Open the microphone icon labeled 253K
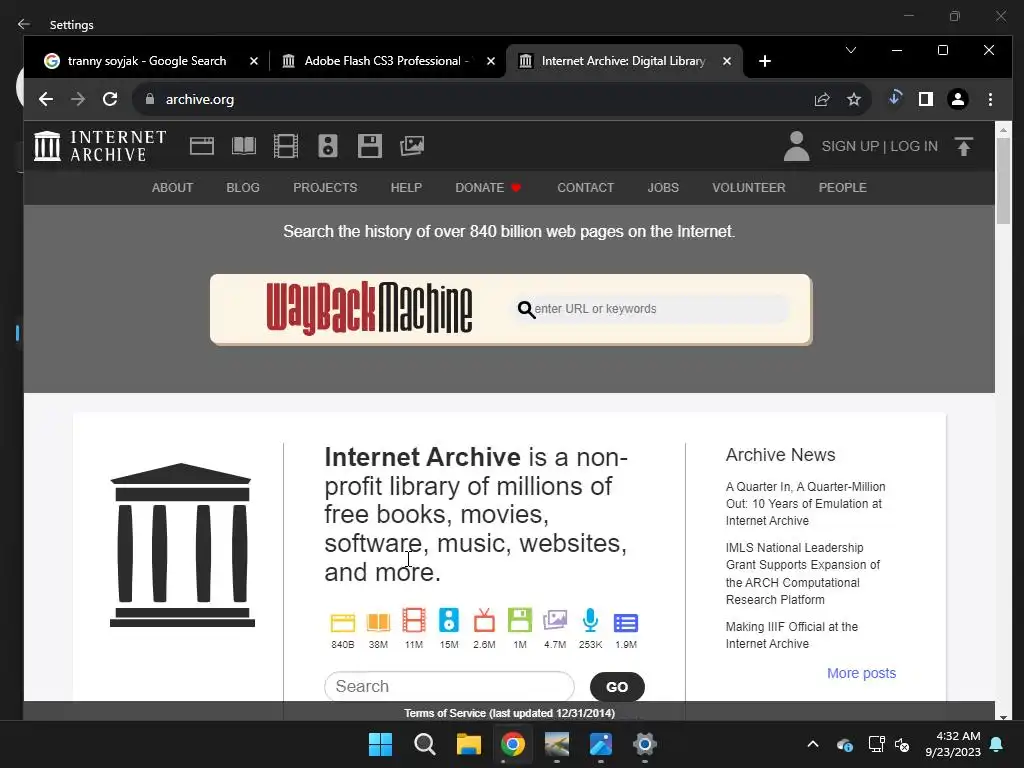This screenshot has height=768, width=1024. (590, 620)
